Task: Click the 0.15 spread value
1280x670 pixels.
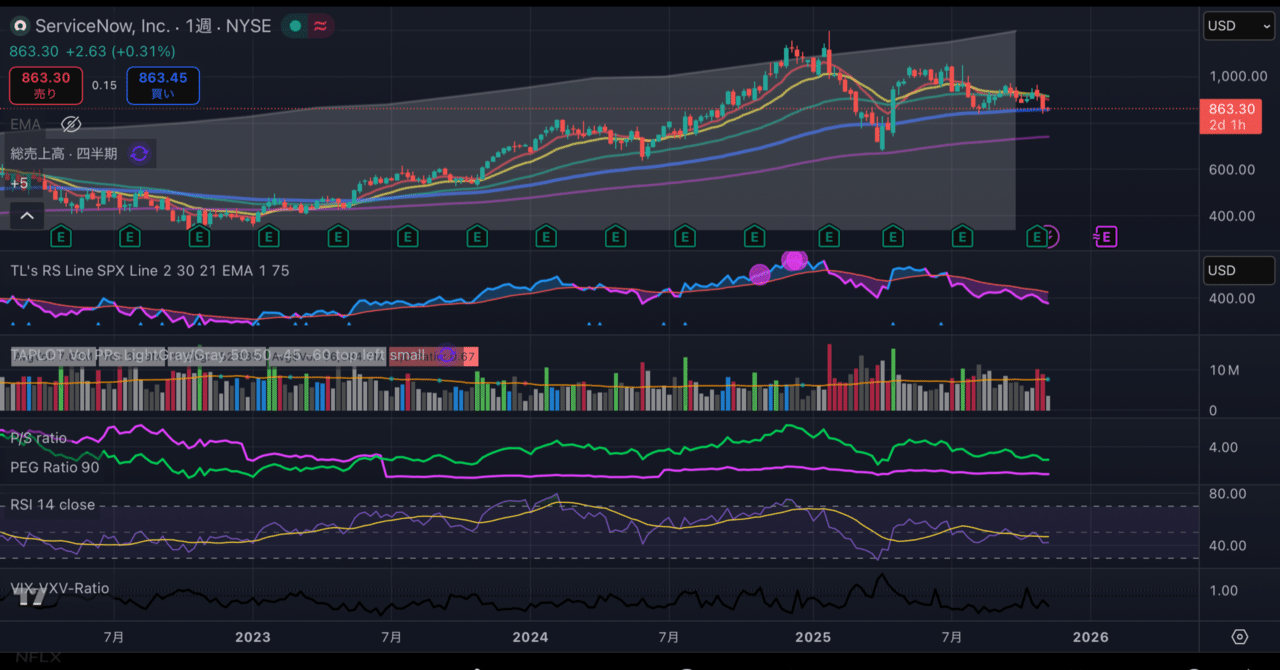Action: [x=104, y=85]
